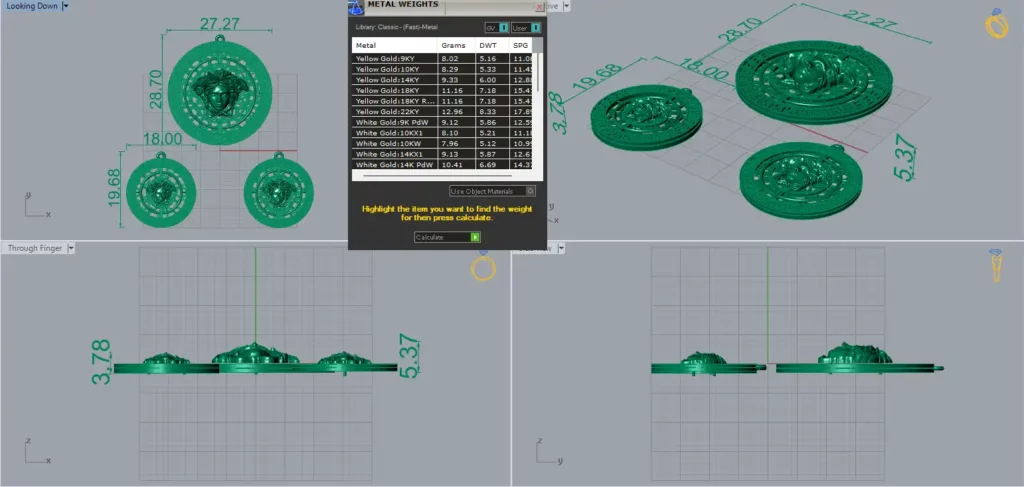Select the bottom-right small pendant in Looking Down

coord(279,192)
